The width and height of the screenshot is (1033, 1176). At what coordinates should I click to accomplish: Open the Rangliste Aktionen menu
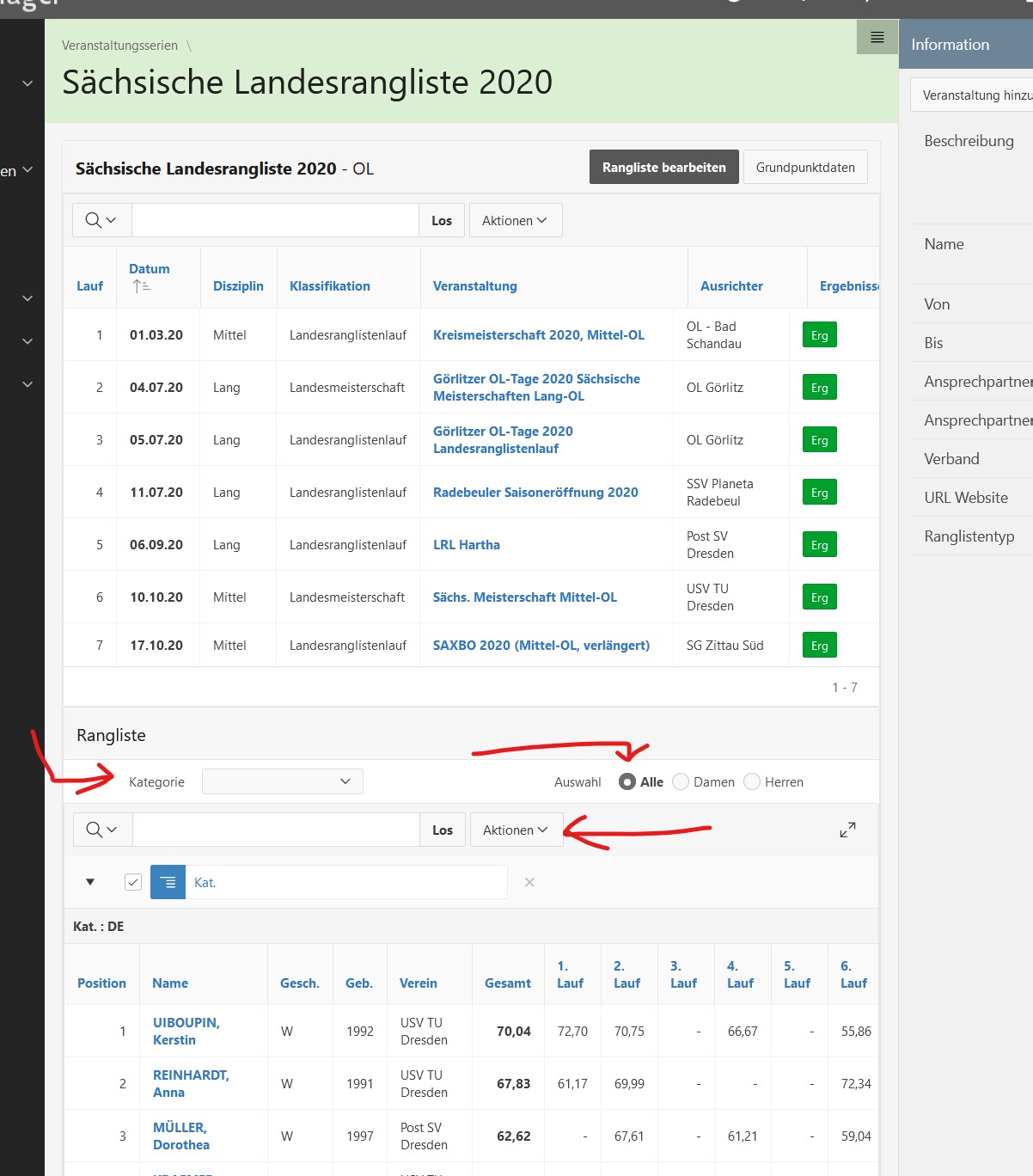[x=516, y=830]
